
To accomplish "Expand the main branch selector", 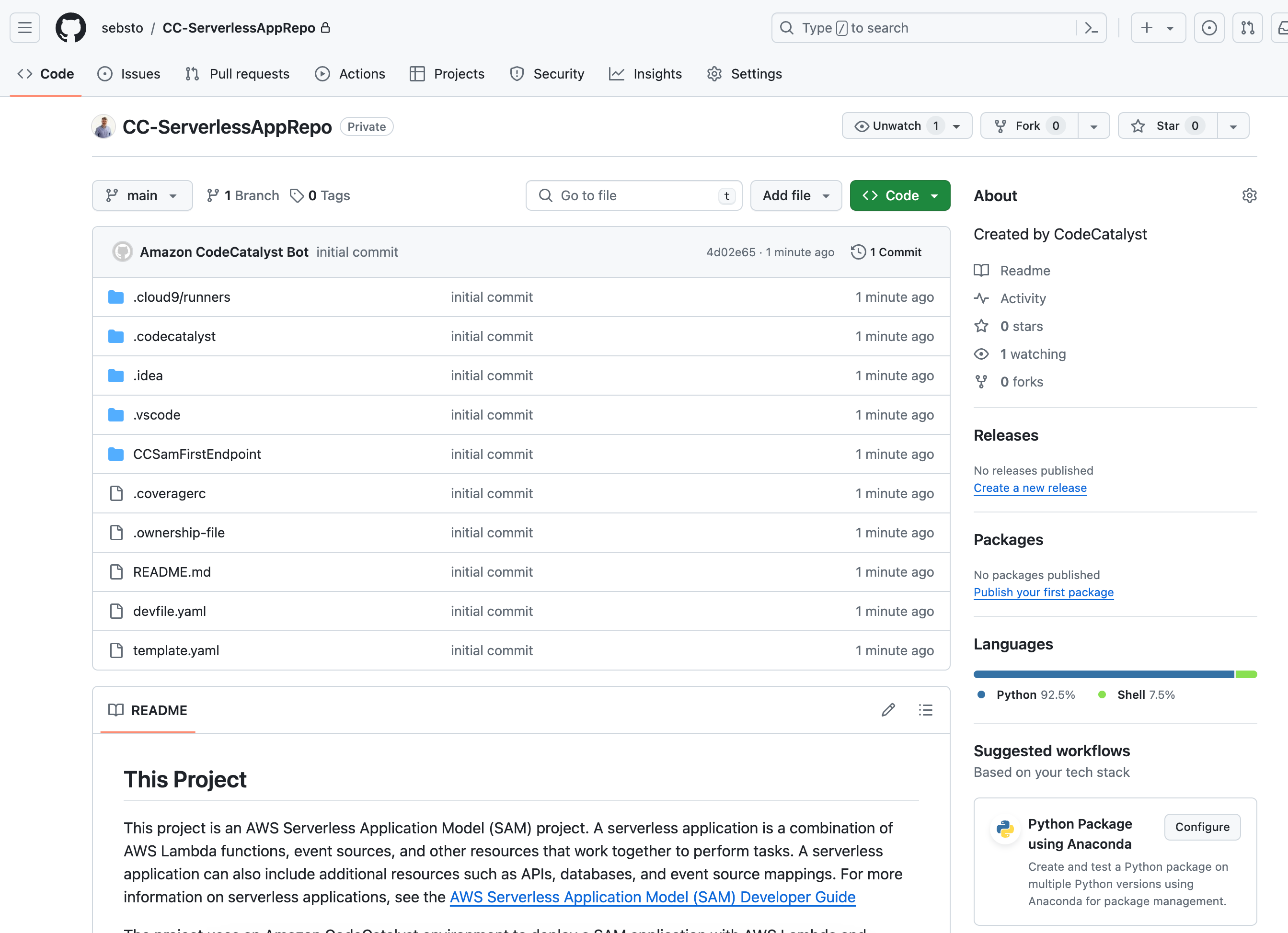I will coord(142,195).
